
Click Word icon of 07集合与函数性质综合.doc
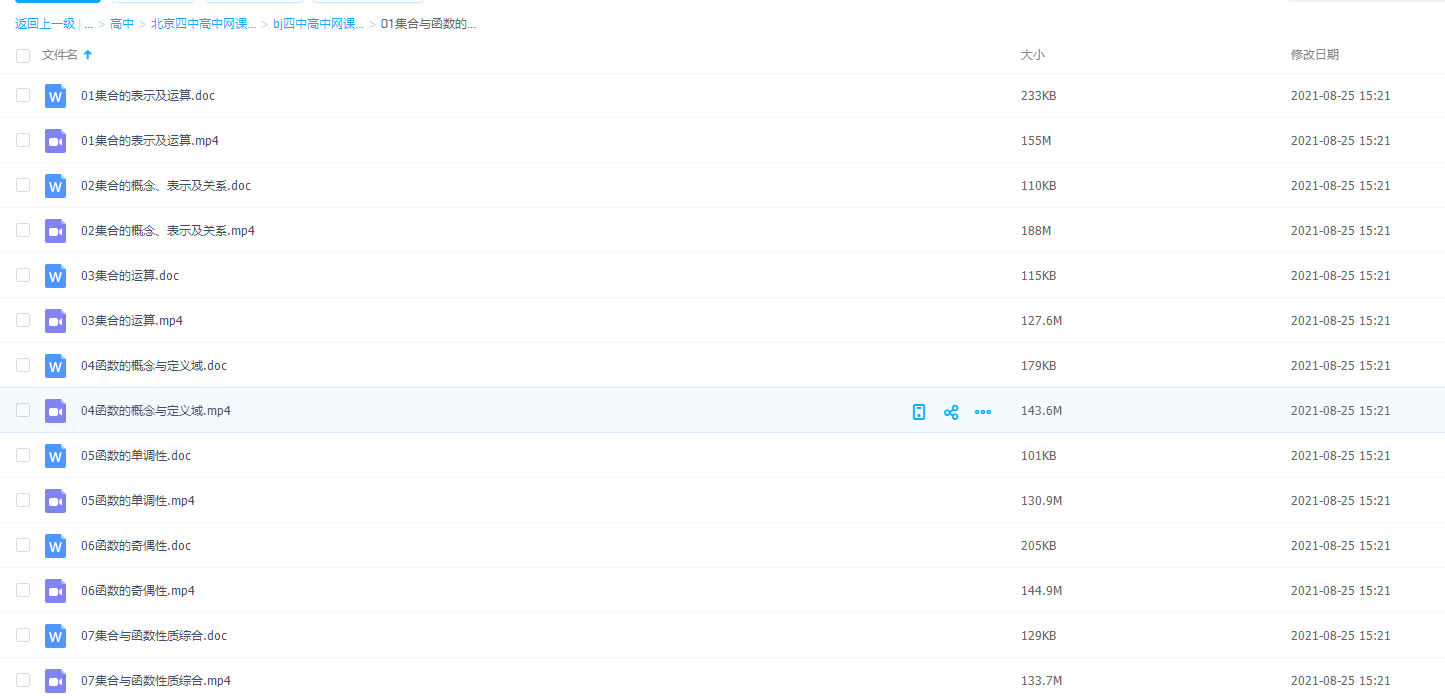click(55, 636)
